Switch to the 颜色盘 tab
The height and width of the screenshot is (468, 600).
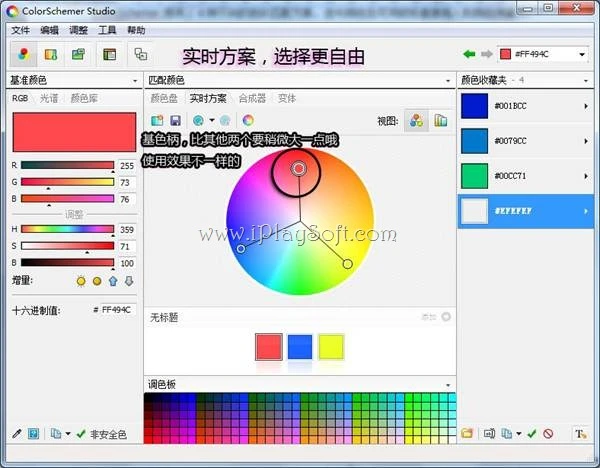point(164,98)
